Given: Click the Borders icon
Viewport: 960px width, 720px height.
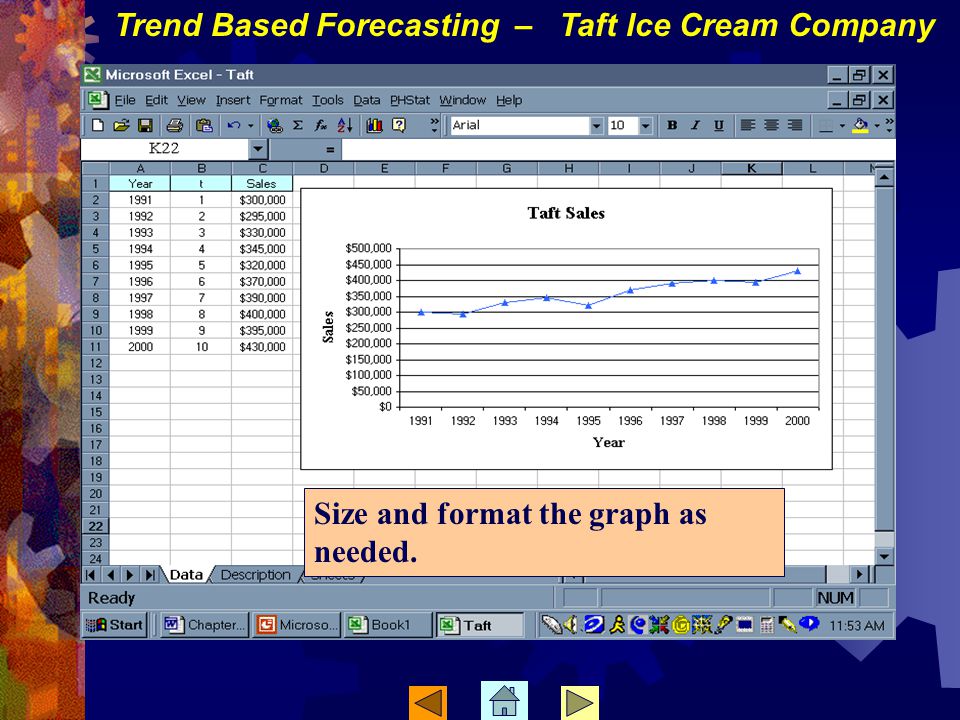Looking at the screenshot, I should [x=826, y=126].
